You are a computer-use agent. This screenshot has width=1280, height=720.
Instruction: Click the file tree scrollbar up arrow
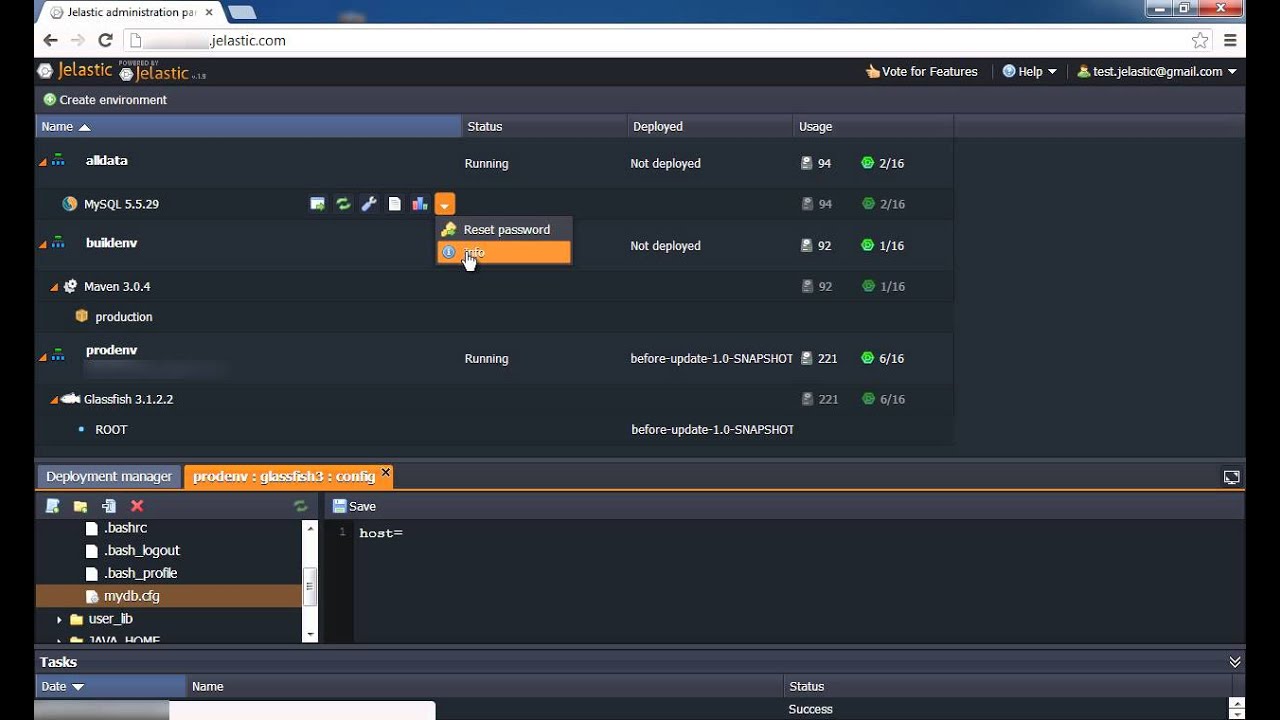click(x=310, y=528)
